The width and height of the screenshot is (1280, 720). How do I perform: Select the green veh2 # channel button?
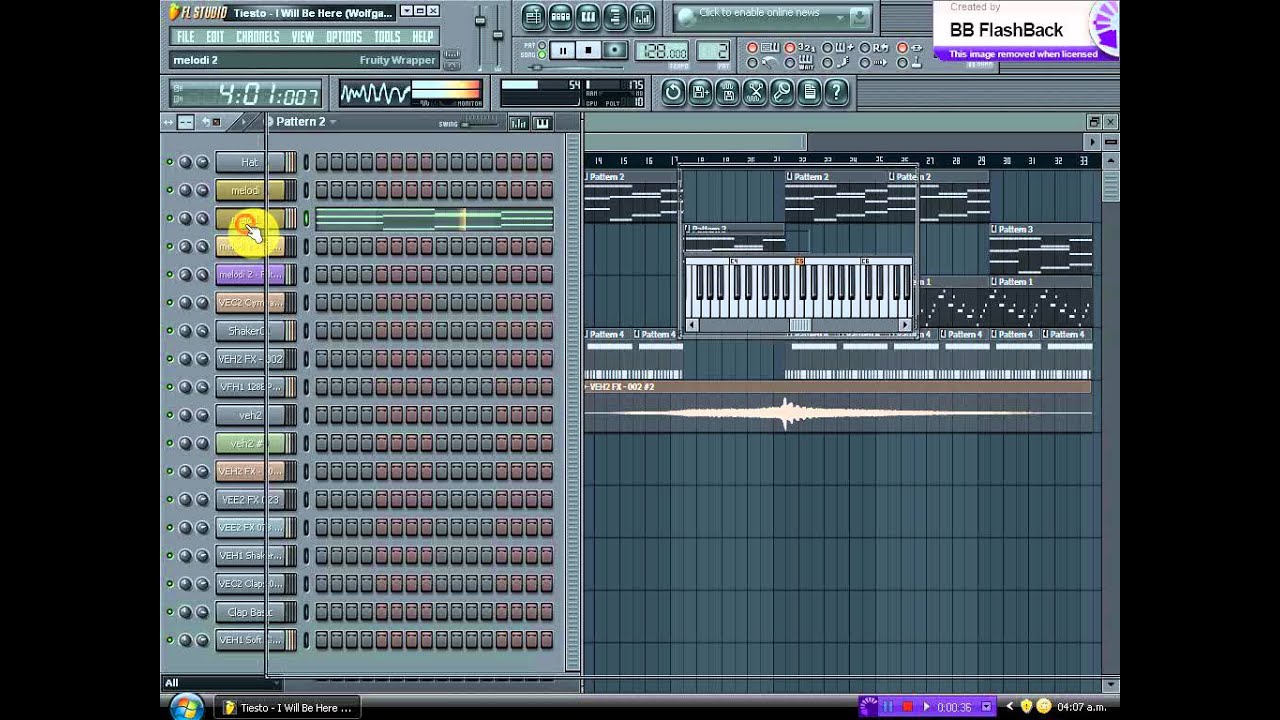coord(249,443)
